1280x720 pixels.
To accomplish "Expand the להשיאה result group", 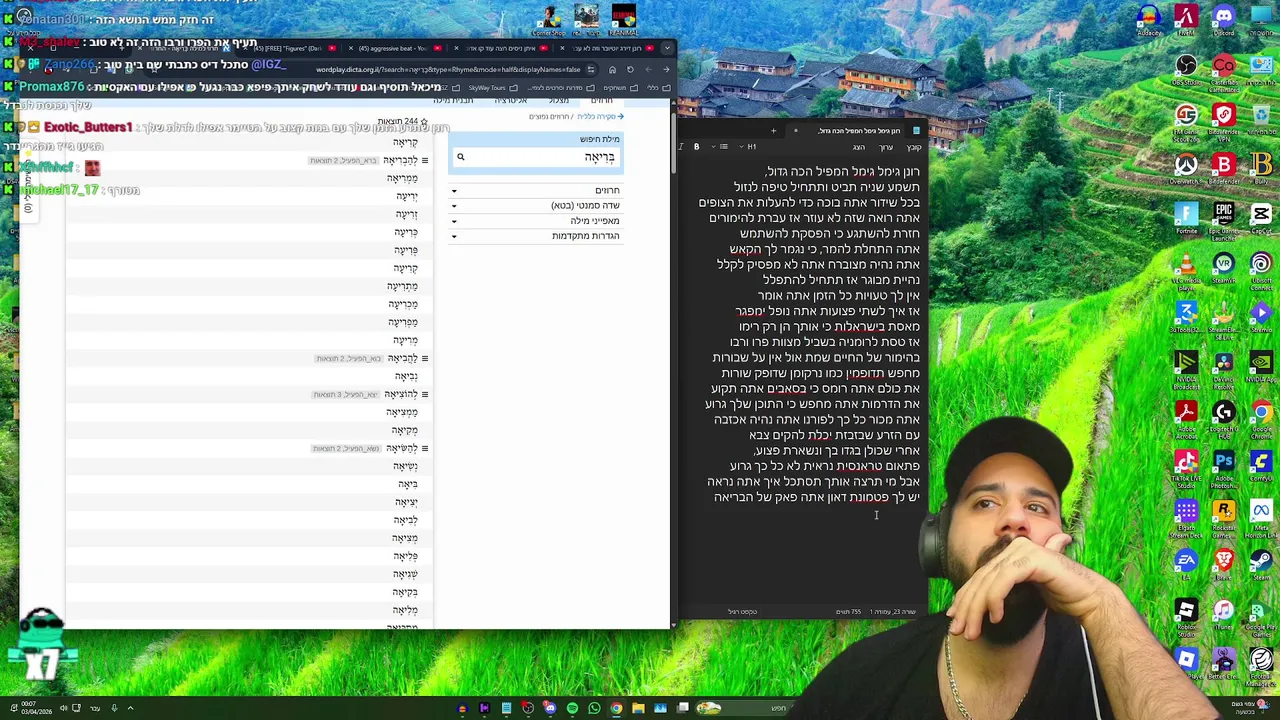I will click(424, 448).
